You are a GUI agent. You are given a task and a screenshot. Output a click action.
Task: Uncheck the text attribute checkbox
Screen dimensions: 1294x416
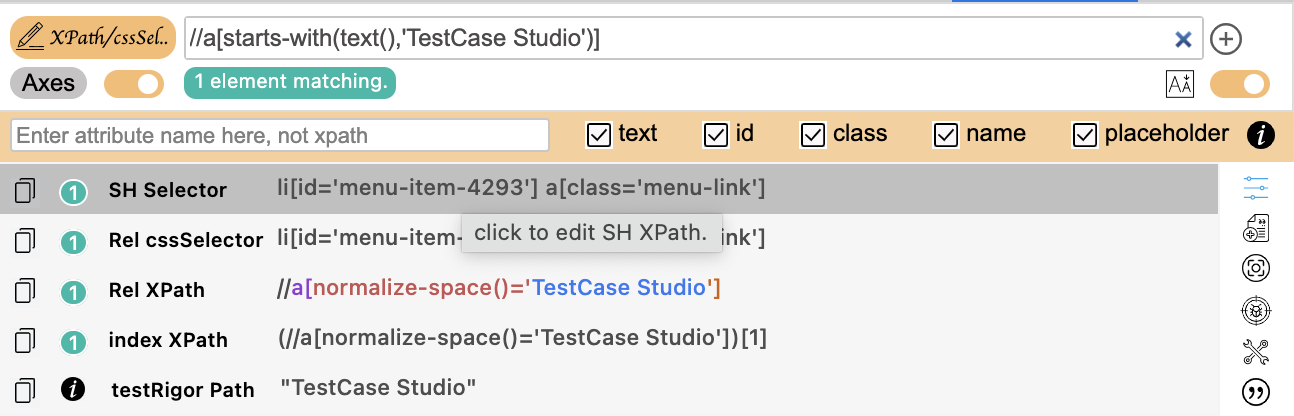pyautogui.click(x=599, y=134)
